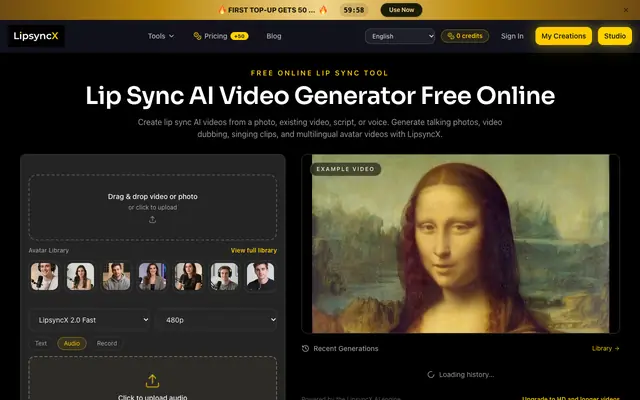Open View full library link

pos(253,250)
